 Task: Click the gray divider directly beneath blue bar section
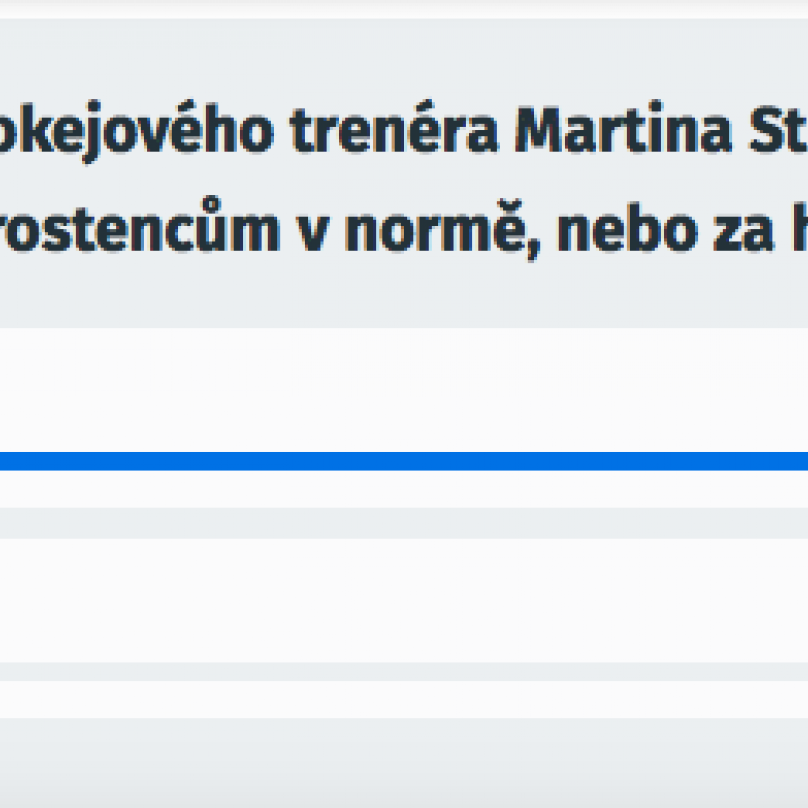pos(404,524)
